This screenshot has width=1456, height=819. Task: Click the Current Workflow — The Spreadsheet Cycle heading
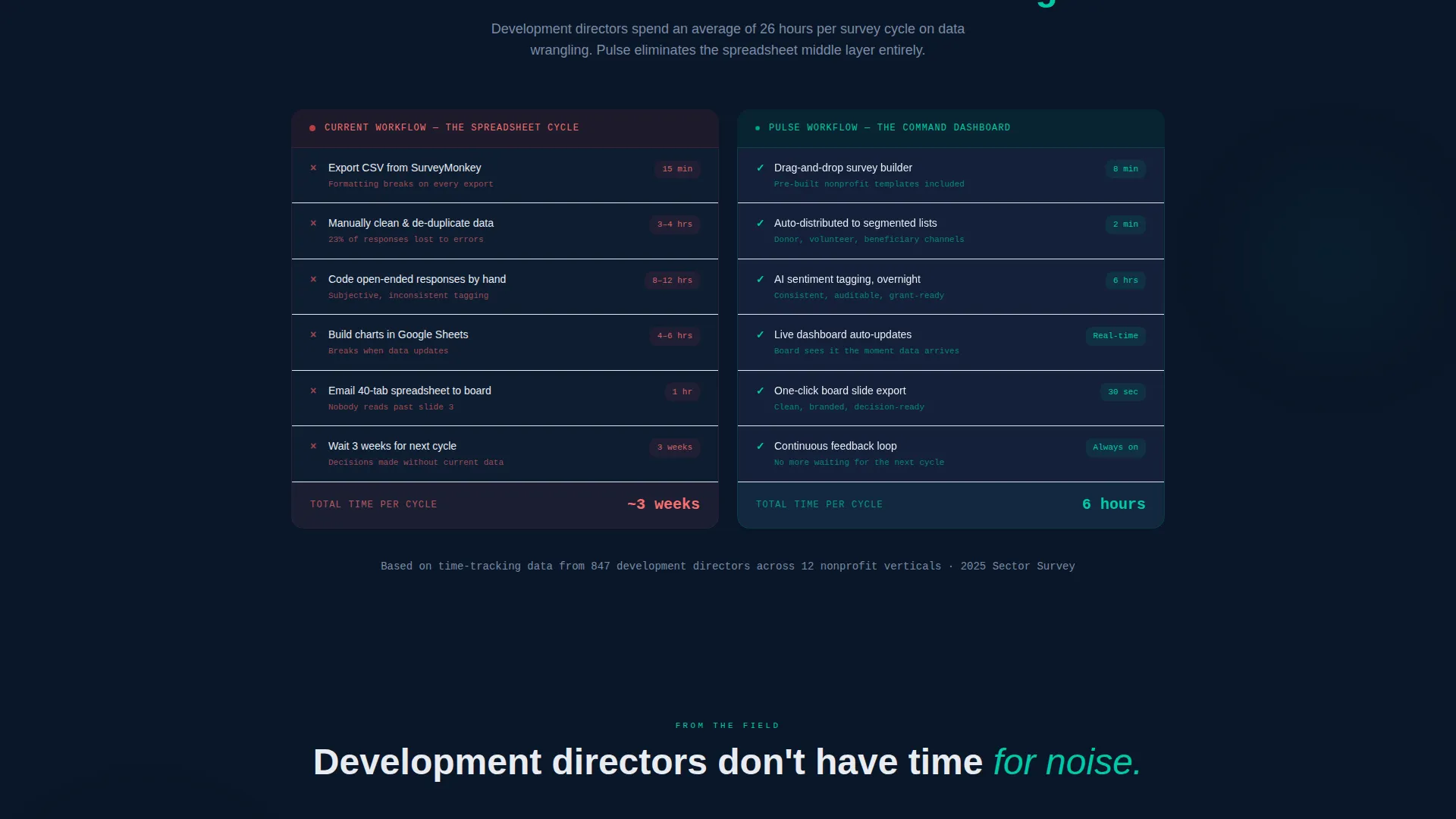tap(452, 127)
